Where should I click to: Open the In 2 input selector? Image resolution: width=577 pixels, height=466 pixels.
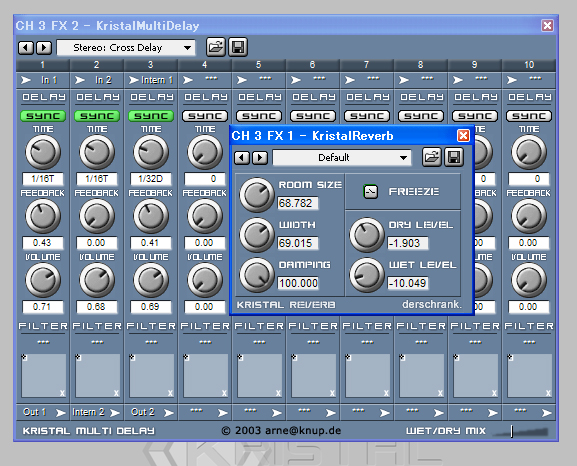tap(97, 80)
